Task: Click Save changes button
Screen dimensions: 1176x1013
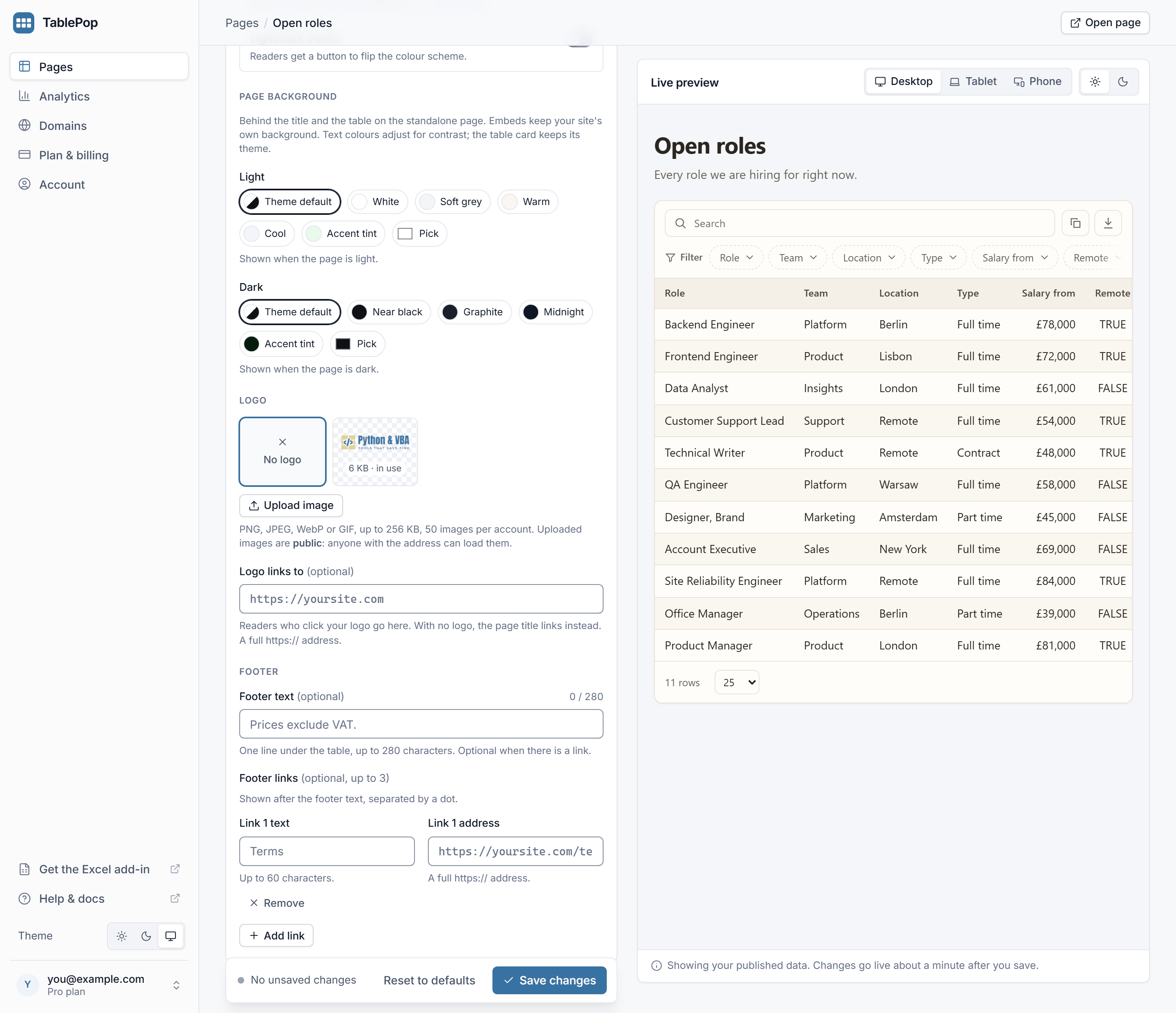Action: click(x=549, y=980)
